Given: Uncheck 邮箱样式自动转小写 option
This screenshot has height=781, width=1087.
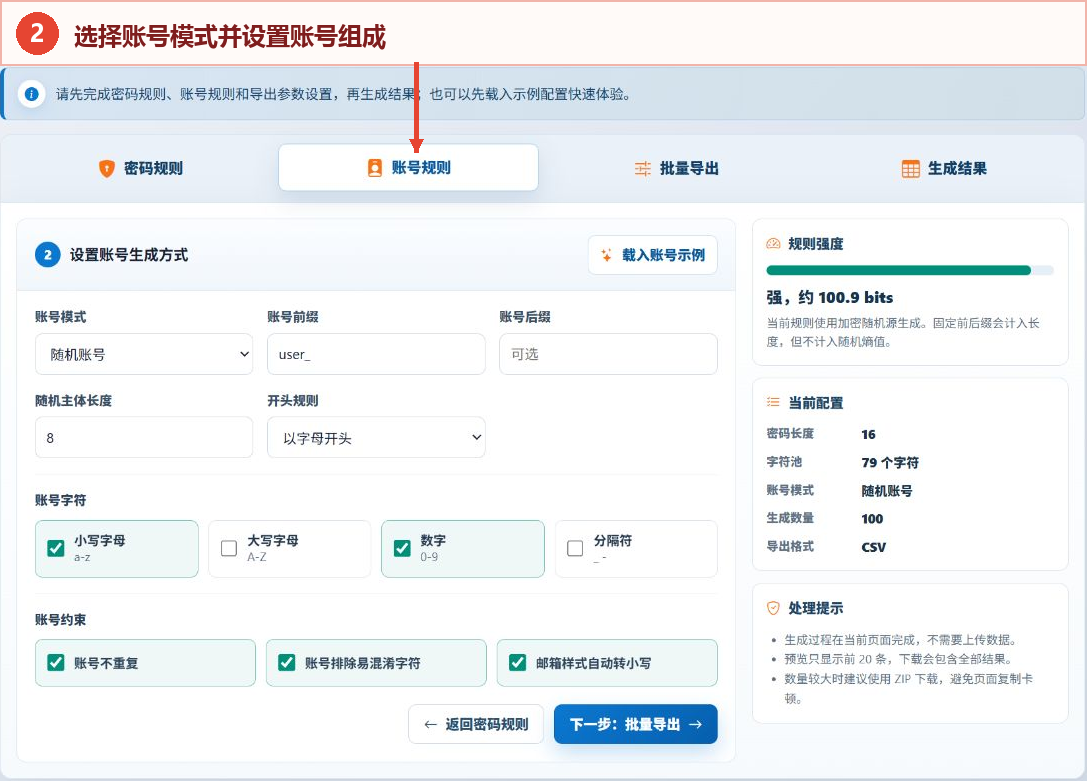Looking at the screenshot, I should coord(517,662).
